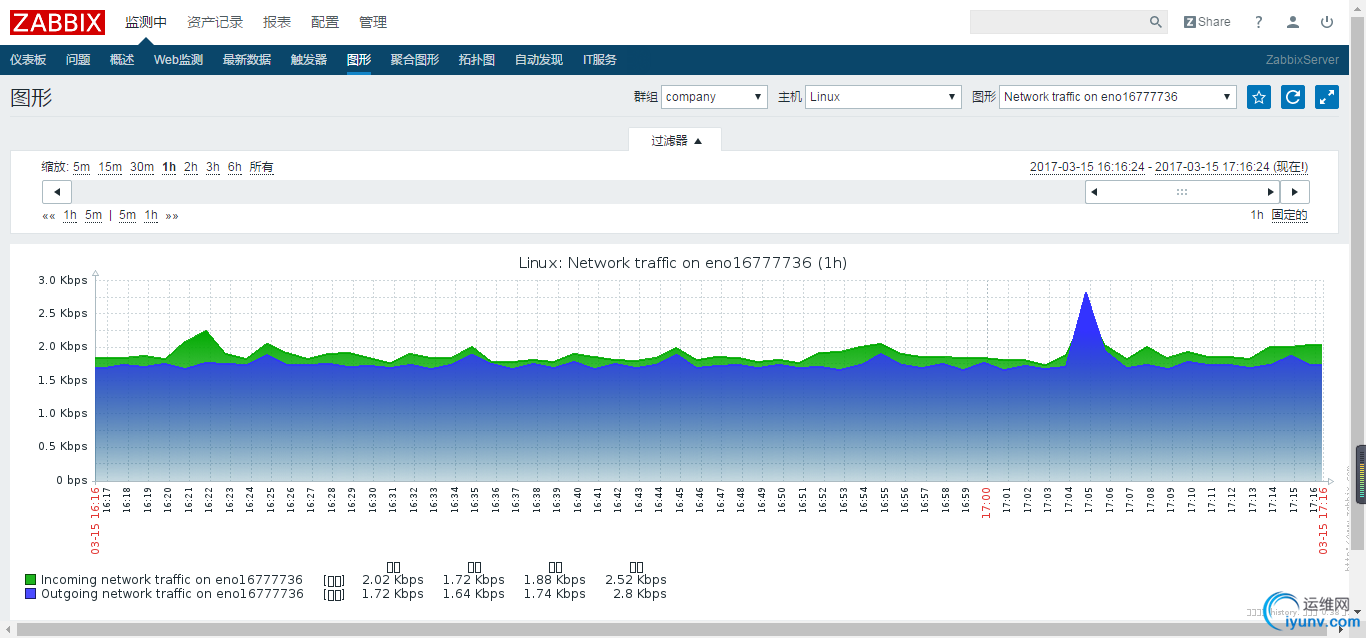Set zoom to 3h
The image size is (1366, 638).
pyautogui.click(x=213, y=167)
